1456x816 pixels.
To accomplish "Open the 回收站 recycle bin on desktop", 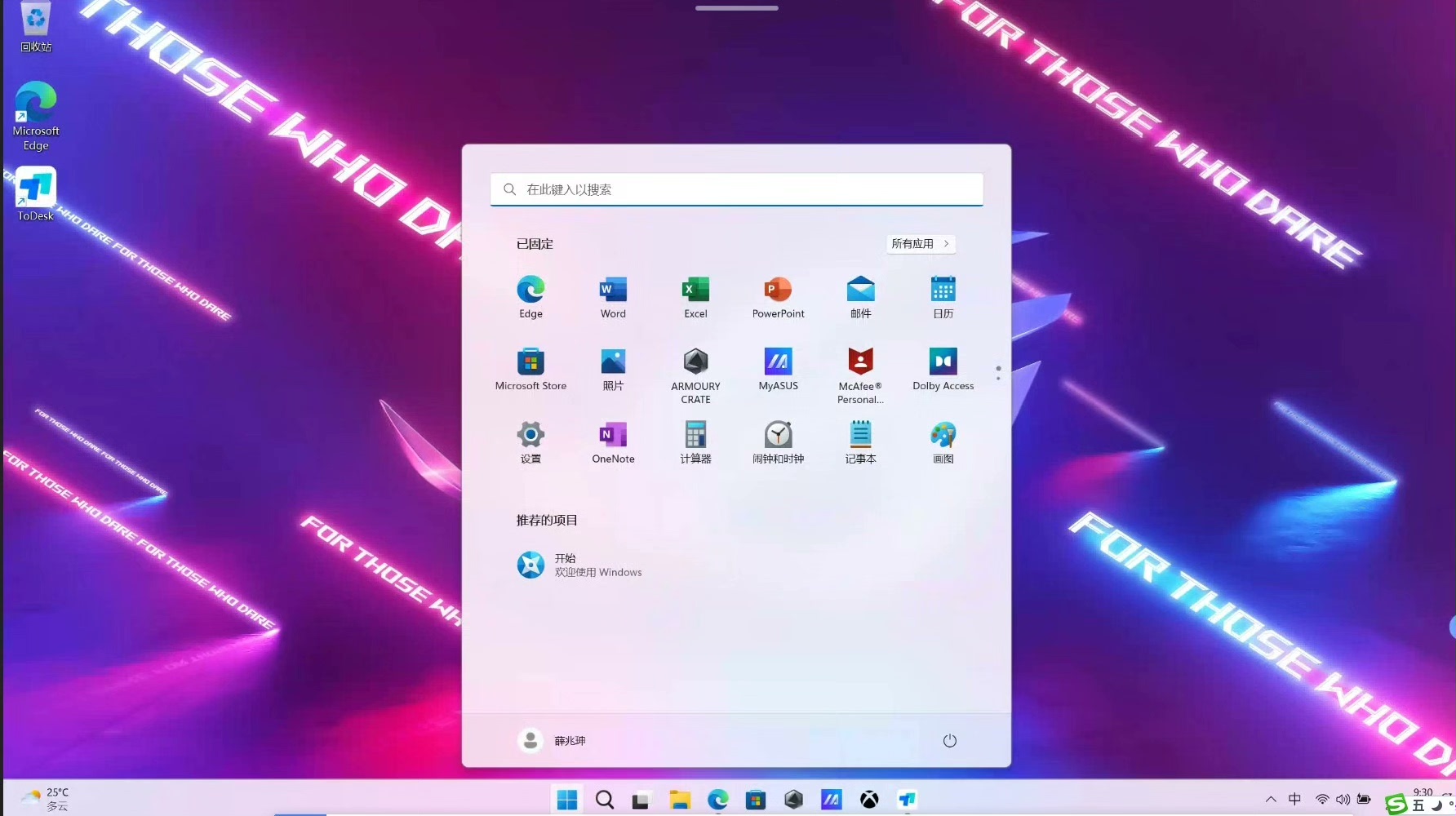I will click(36, 27).
